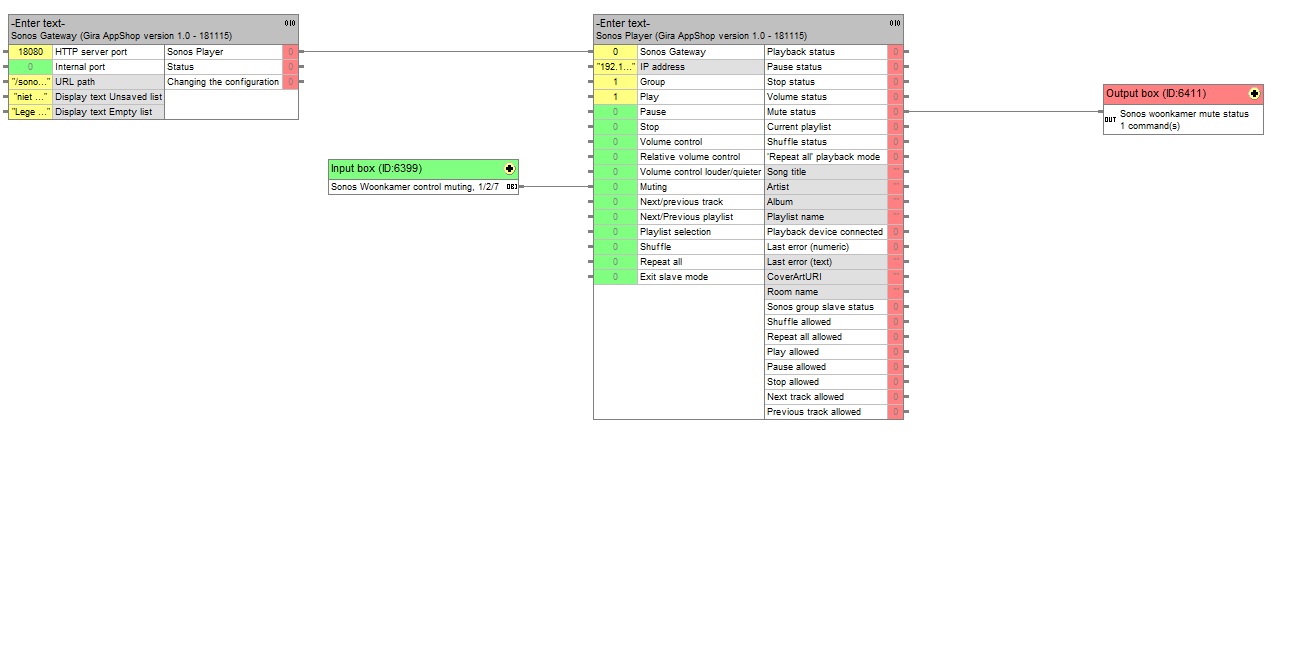Select the Internal port value cell
This screenshot has width=1312, height=648.
[31, 67]
